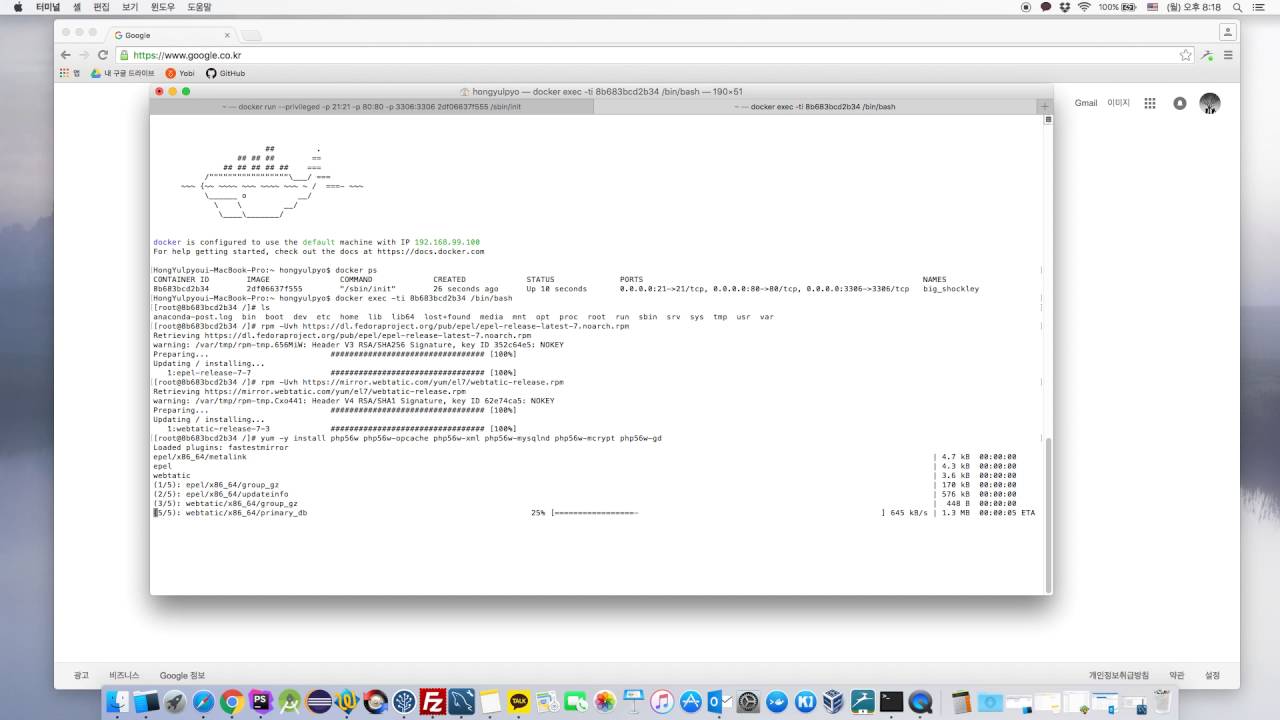Close the Google tab in Chrome

coord(227,35)
